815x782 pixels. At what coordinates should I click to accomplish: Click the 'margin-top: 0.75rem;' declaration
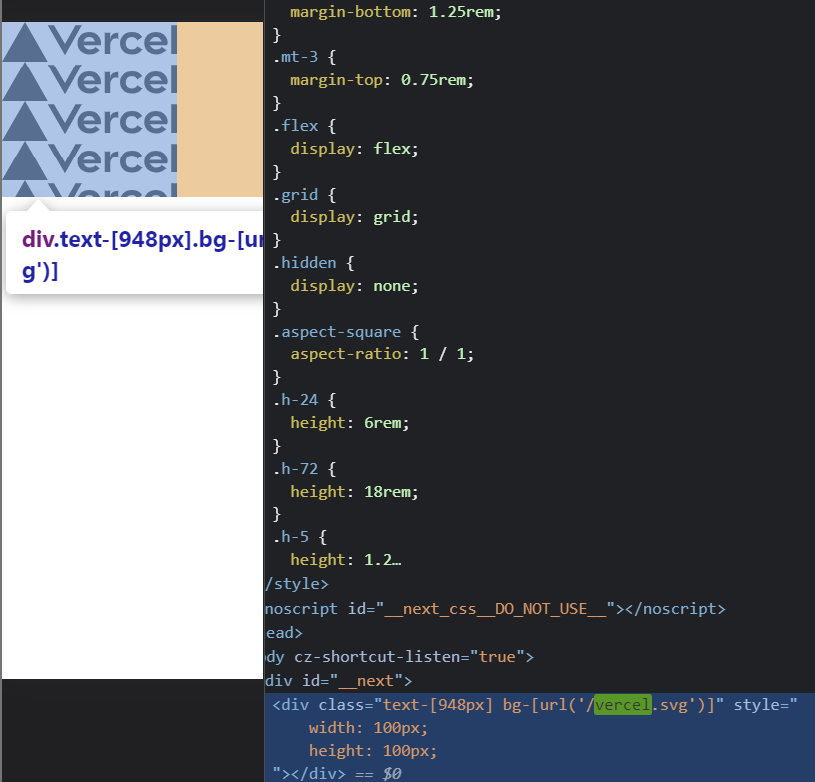tap(382, 80)
